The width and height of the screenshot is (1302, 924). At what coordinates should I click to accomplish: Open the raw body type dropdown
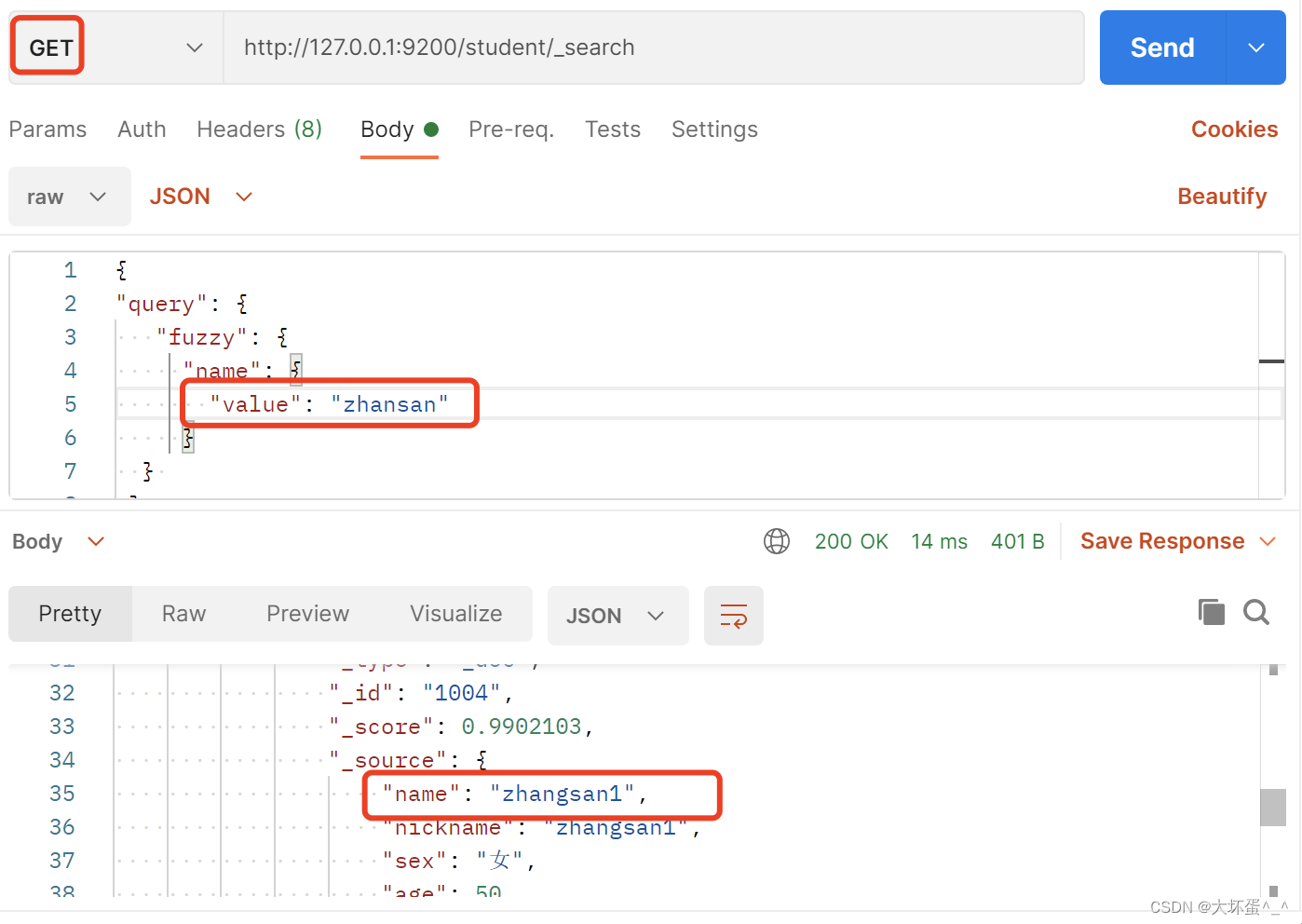click(x=70, y=197)
